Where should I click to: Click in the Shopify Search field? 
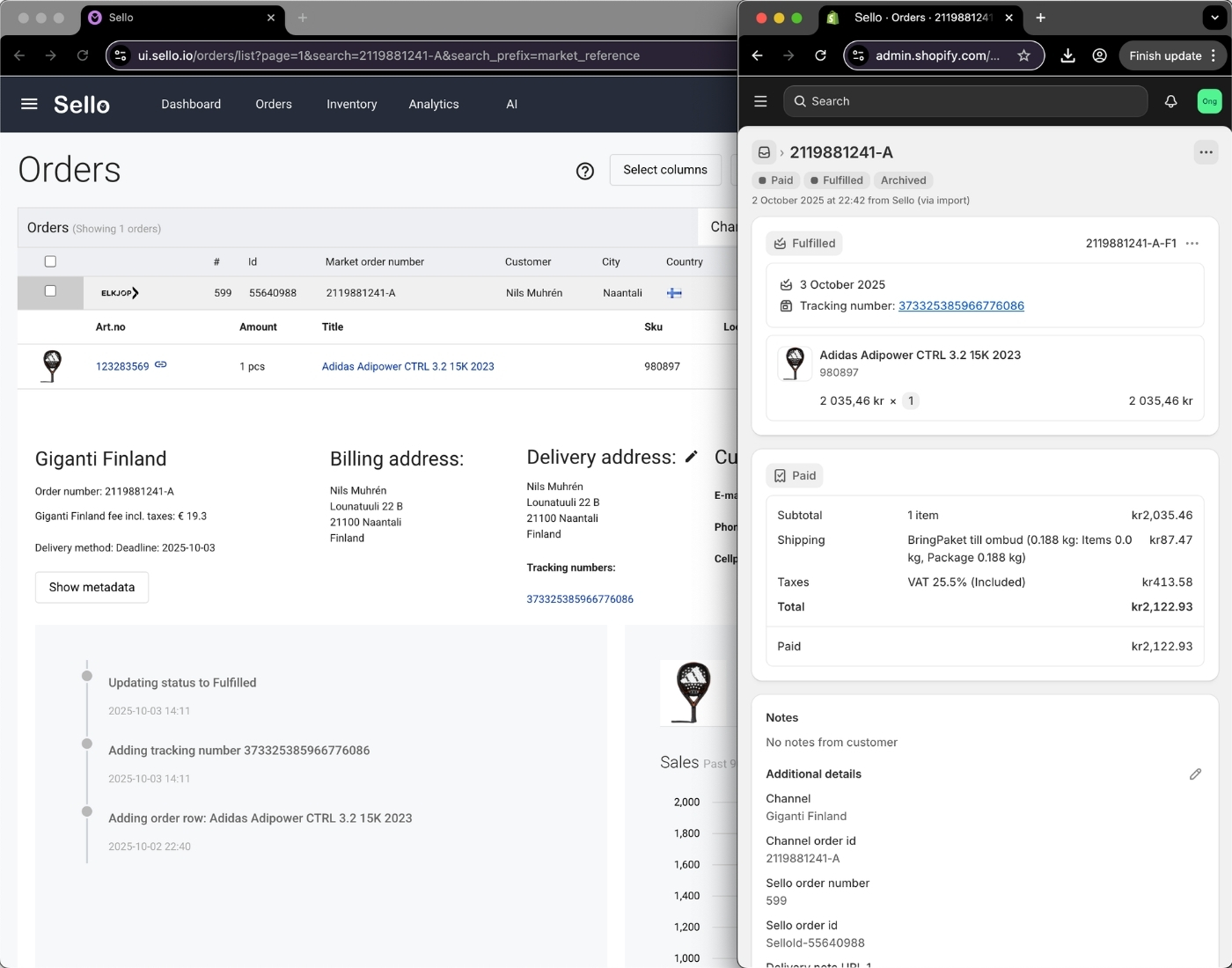point(965,101)
